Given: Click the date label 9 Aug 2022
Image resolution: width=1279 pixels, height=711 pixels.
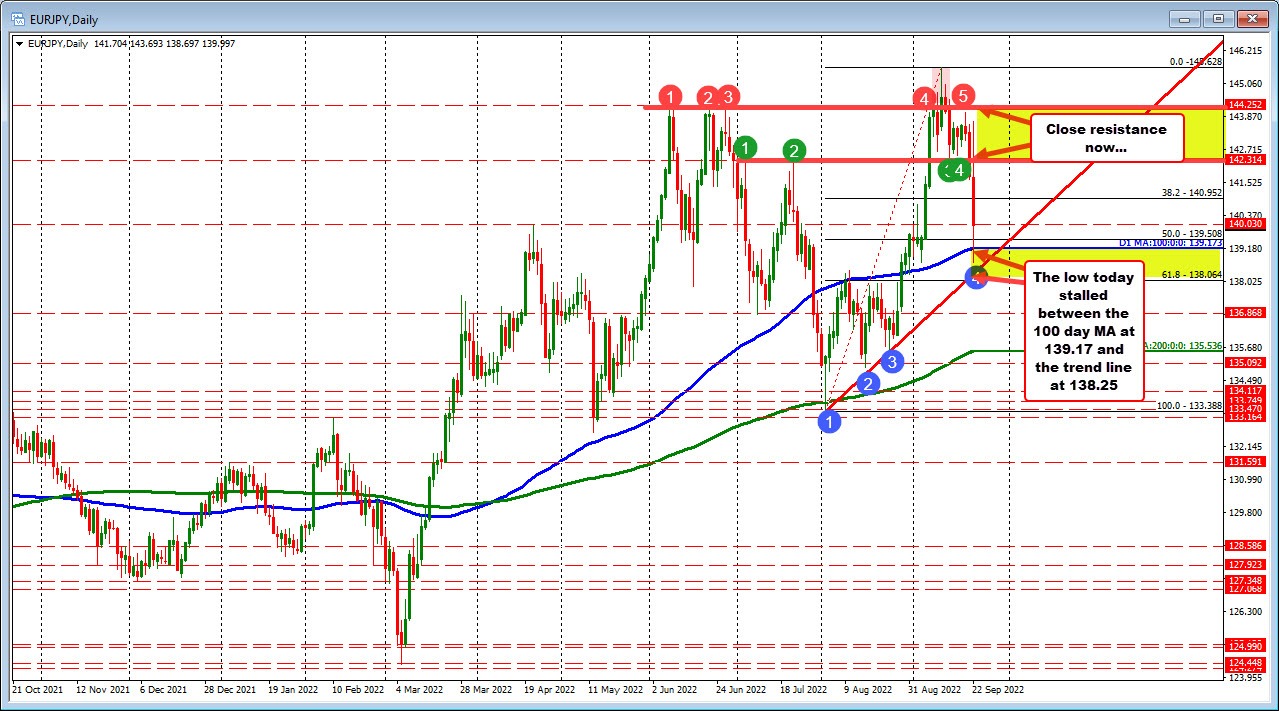Looking at the screenshot, I should (867, 690).
